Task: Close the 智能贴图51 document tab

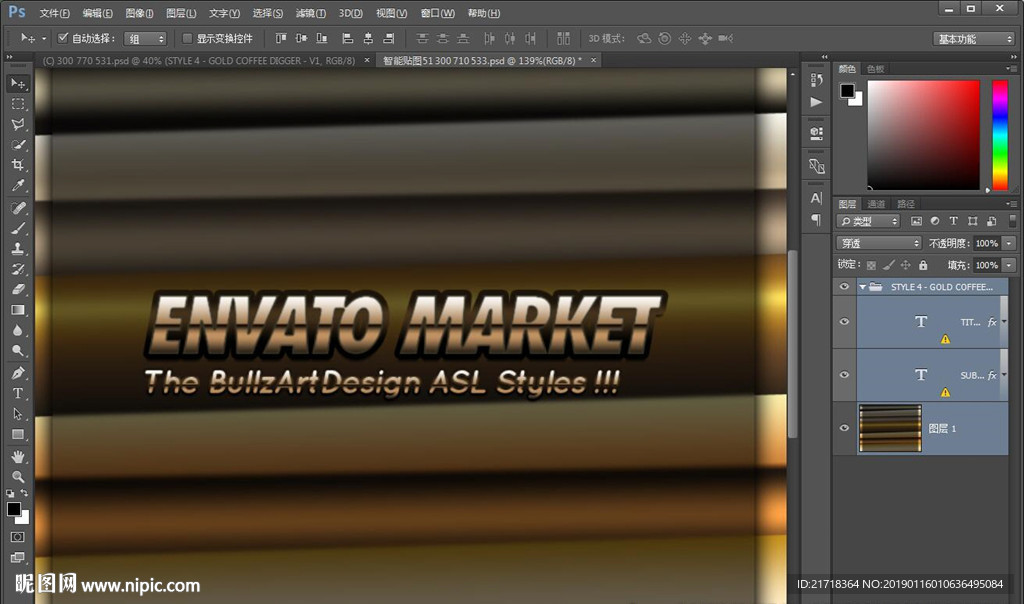Action: (594, 60)
